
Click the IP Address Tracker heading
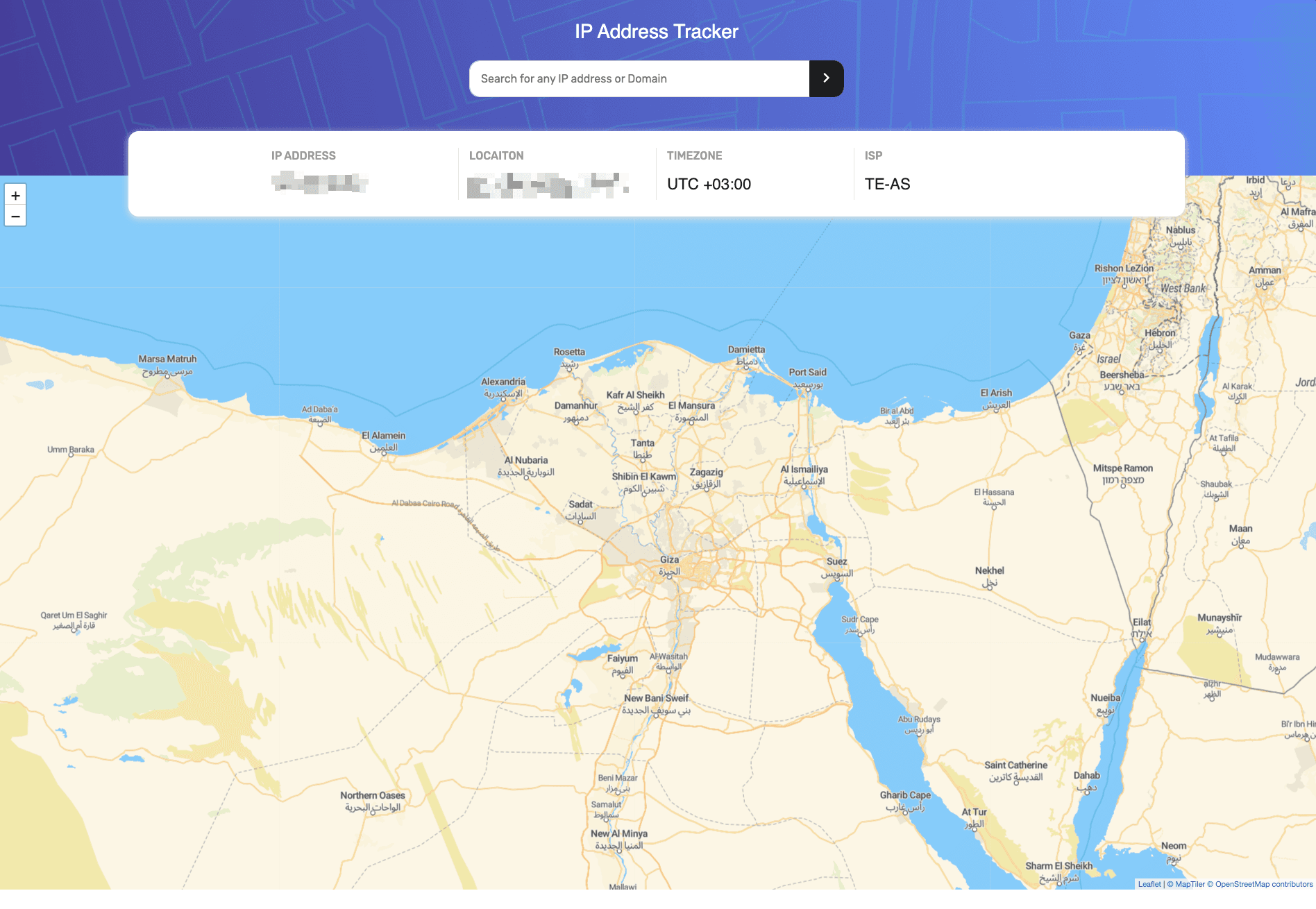(x=656, y=31)
